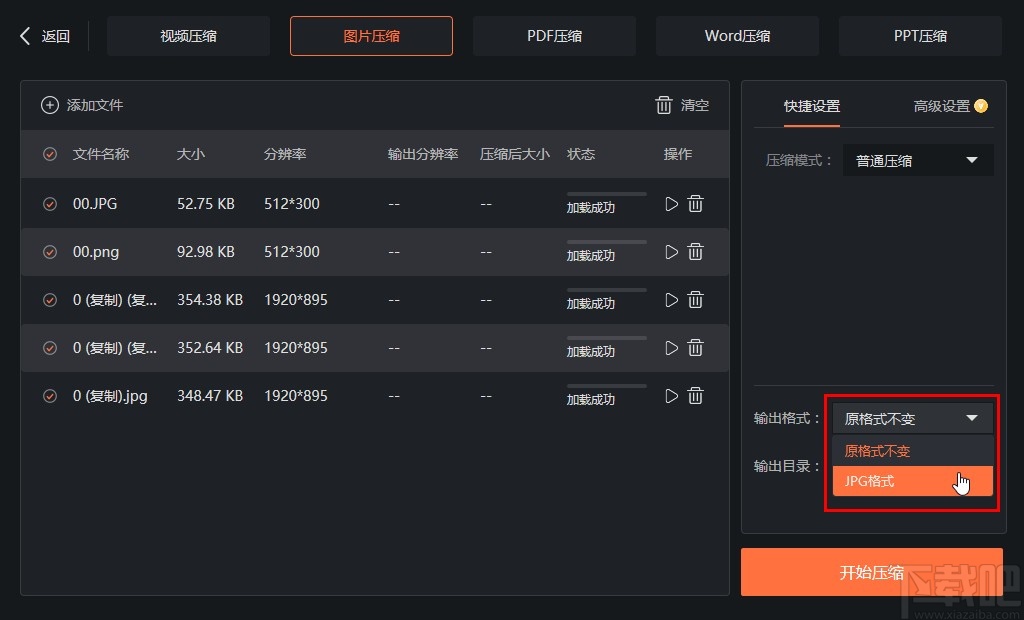This screenshot has height=620, width=1024.
Task: Uncheck the 00.JPG file checkbox
Action: point(50,204)
